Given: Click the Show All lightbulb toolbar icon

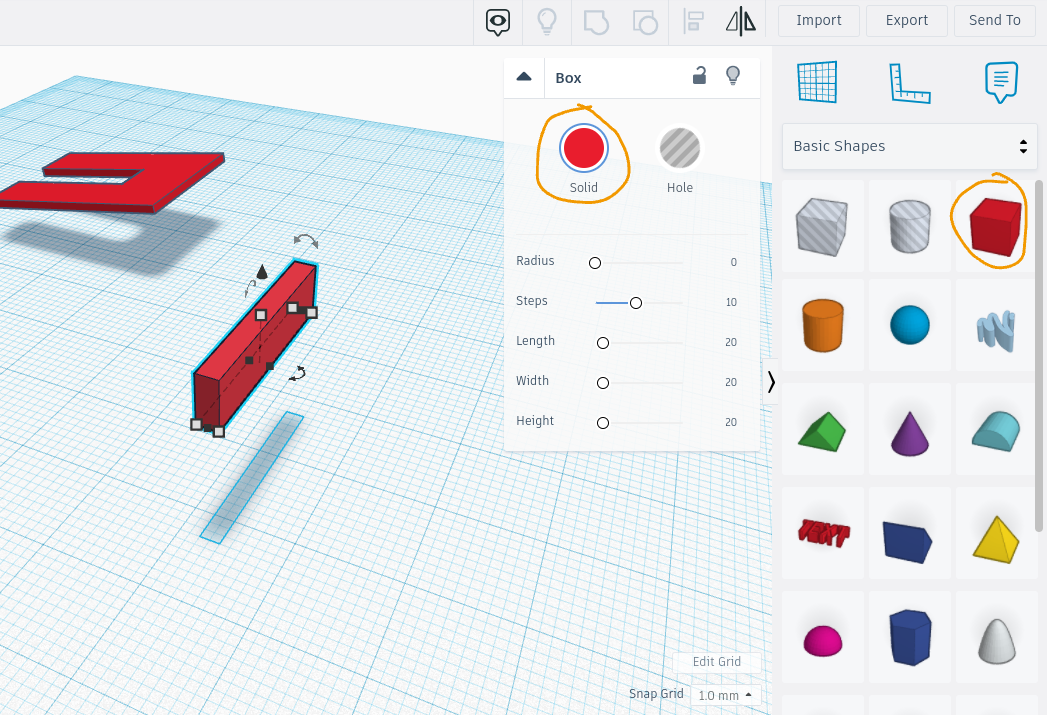Looking at the screenshot, I should [x=547, y=22].
